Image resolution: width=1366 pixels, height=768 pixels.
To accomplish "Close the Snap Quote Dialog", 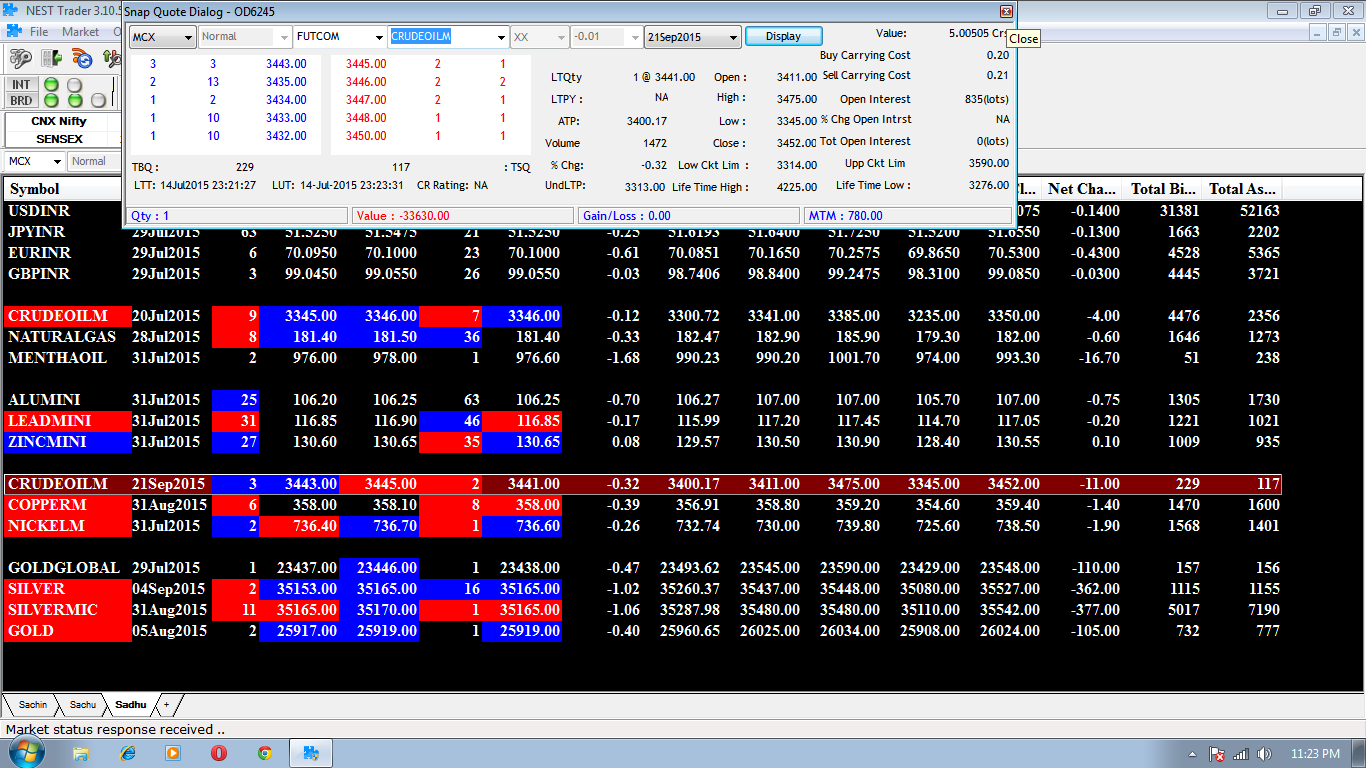I will 1006,11.
